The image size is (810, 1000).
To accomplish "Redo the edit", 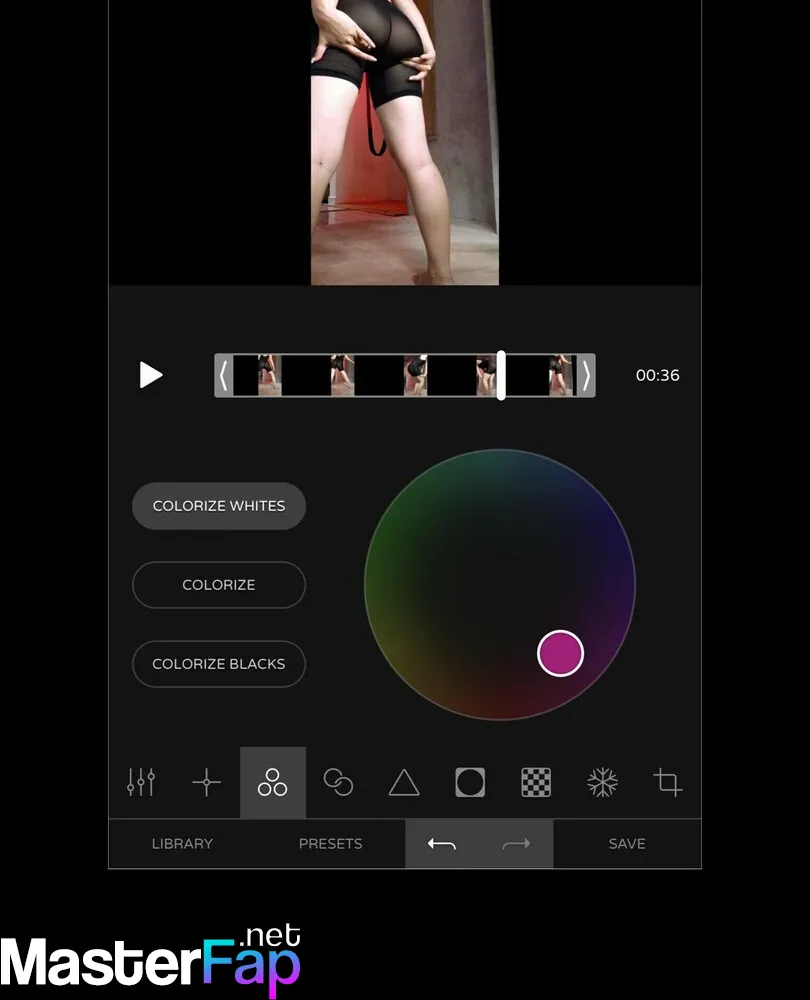I will (516, 844).
